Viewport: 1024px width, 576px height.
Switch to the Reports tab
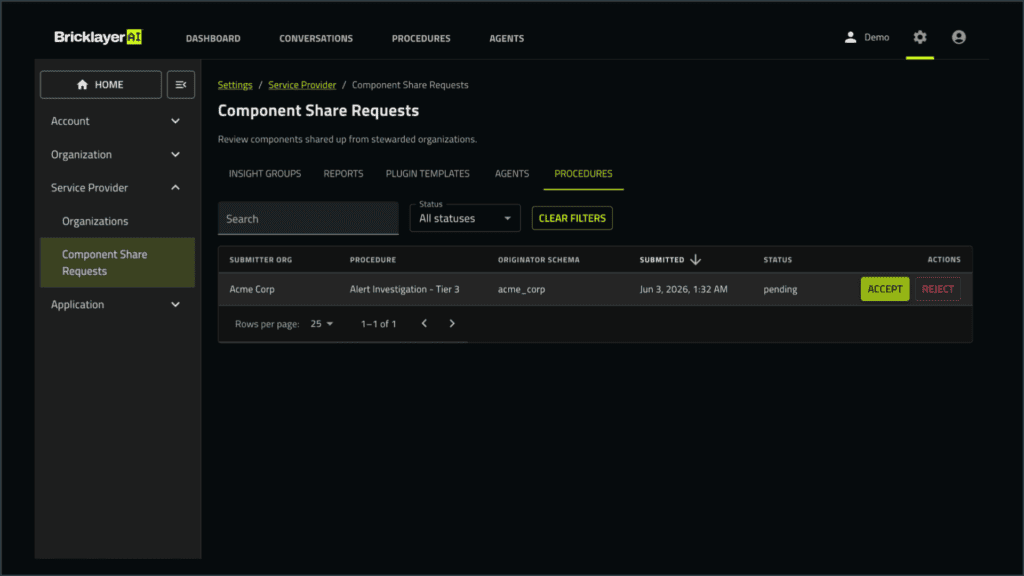(x=344, y=174)
